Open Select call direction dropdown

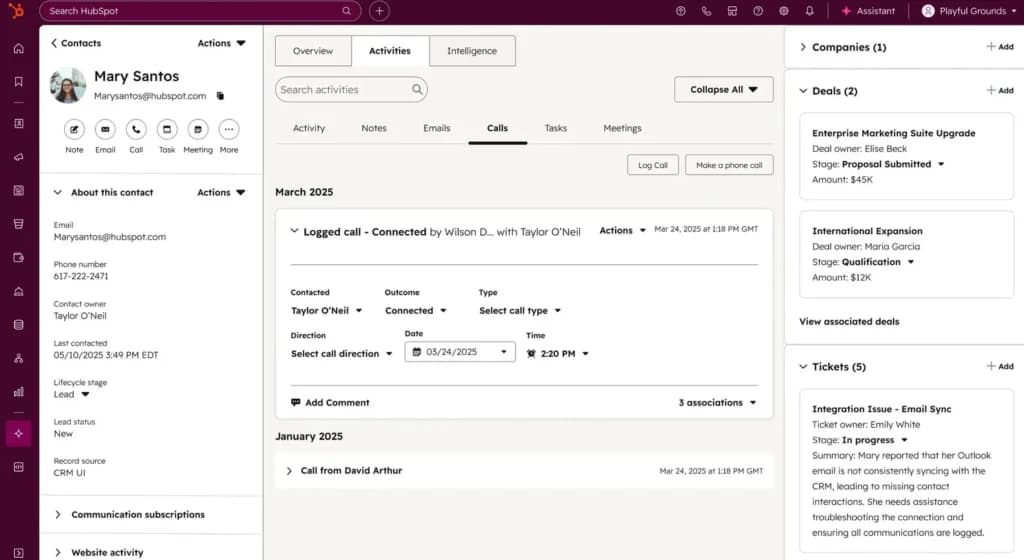click(x=342, y=354)
